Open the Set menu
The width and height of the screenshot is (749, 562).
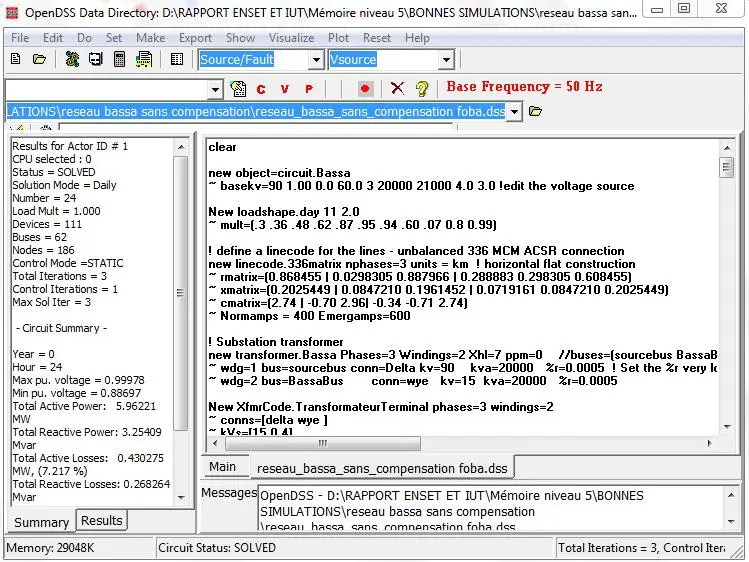[114, 38]
